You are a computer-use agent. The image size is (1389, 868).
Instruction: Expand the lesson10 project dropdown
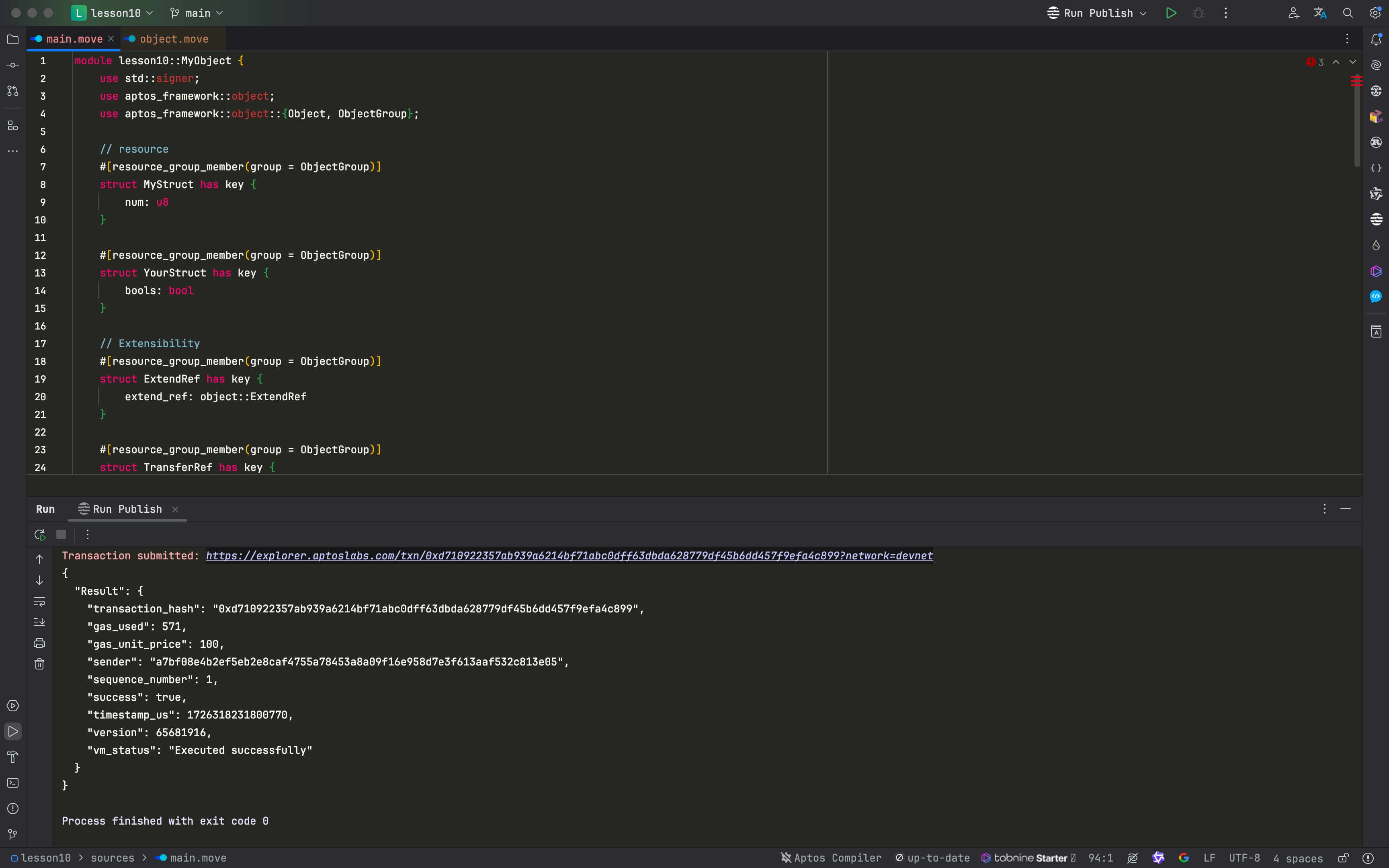113,12
